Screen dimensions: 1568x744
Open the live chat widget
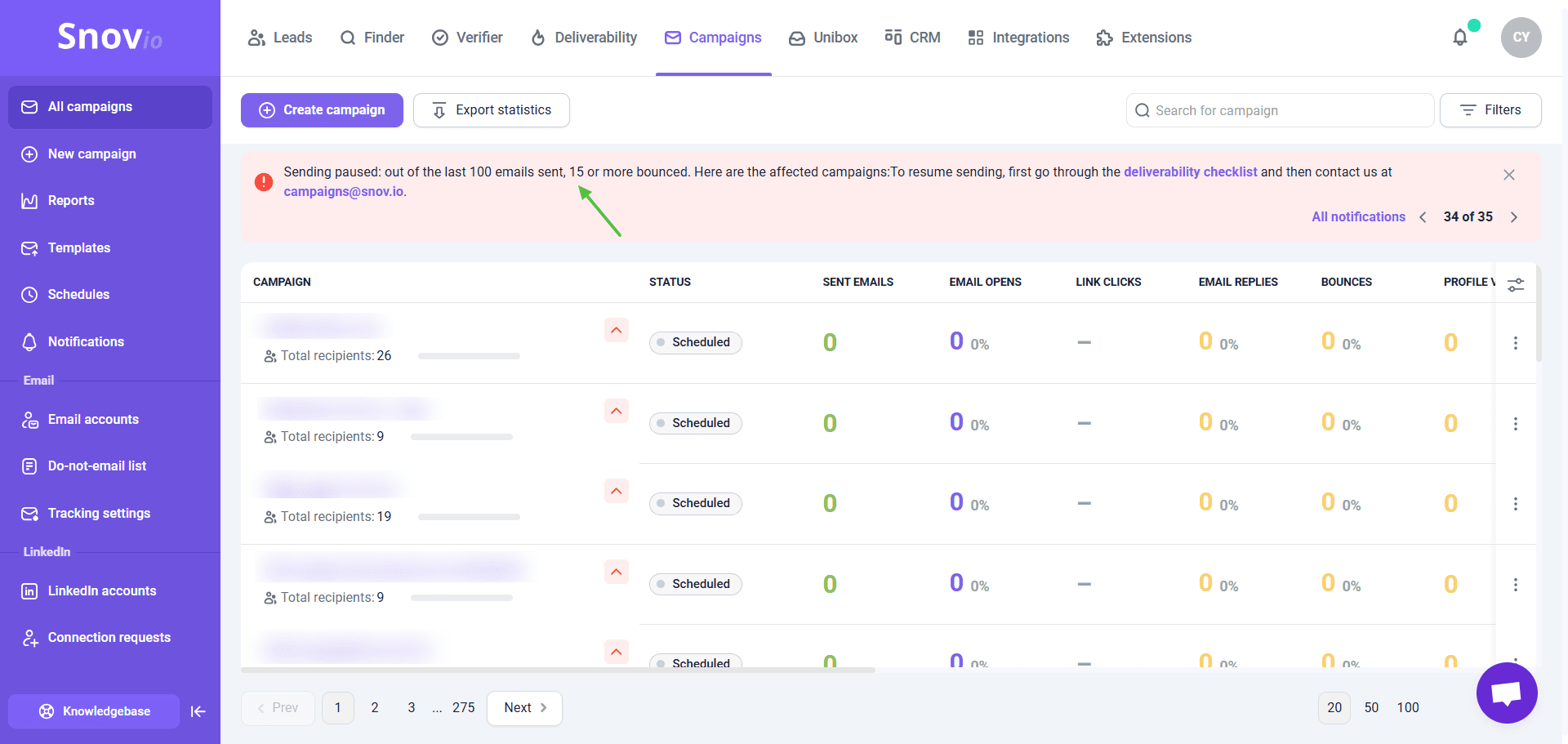(x=1507, y=693)
